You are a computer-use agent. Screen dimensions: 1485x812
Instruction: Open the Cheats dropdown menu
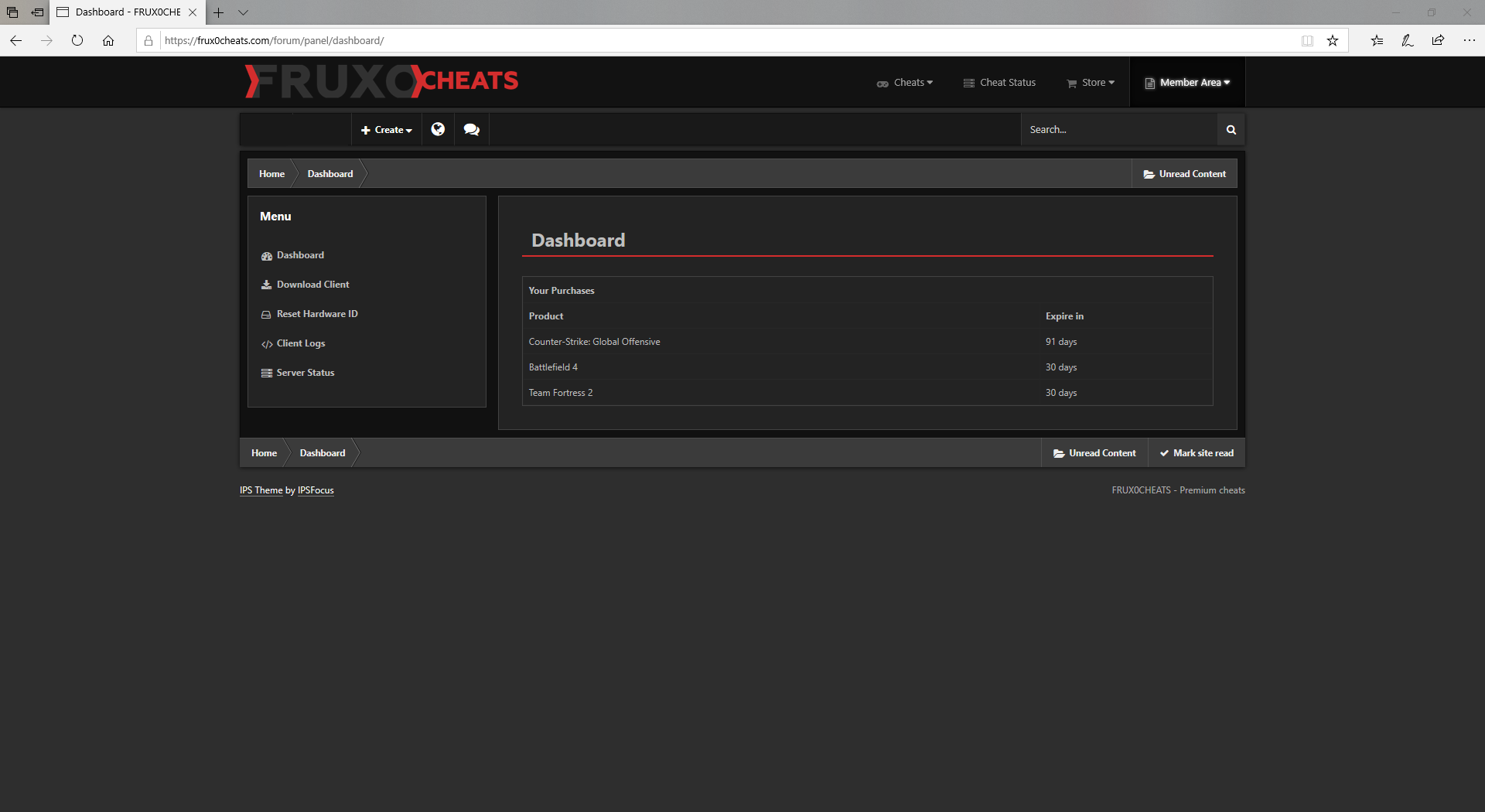pos(904,83)
